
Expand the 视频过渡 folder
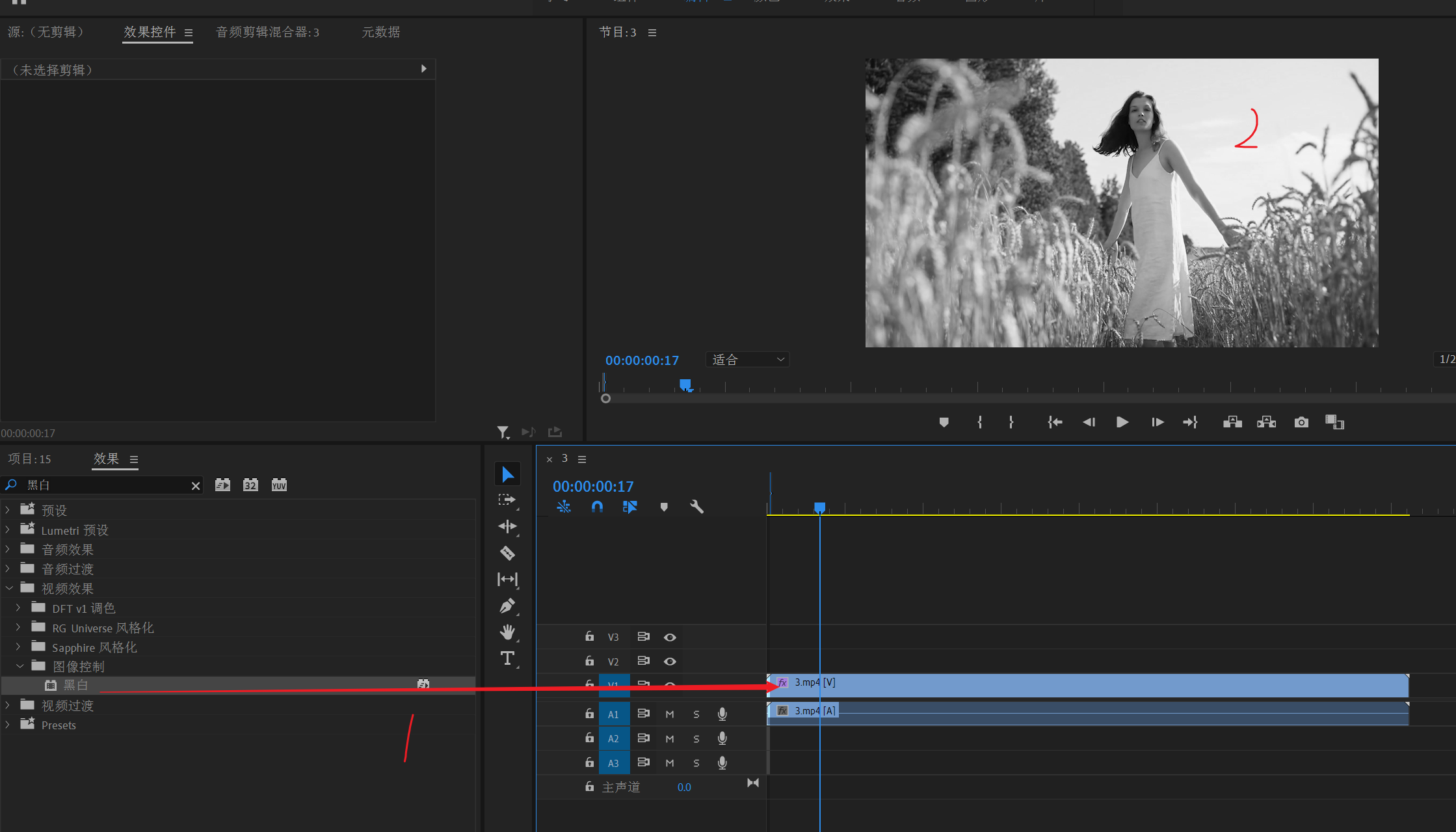click(8, 705)
